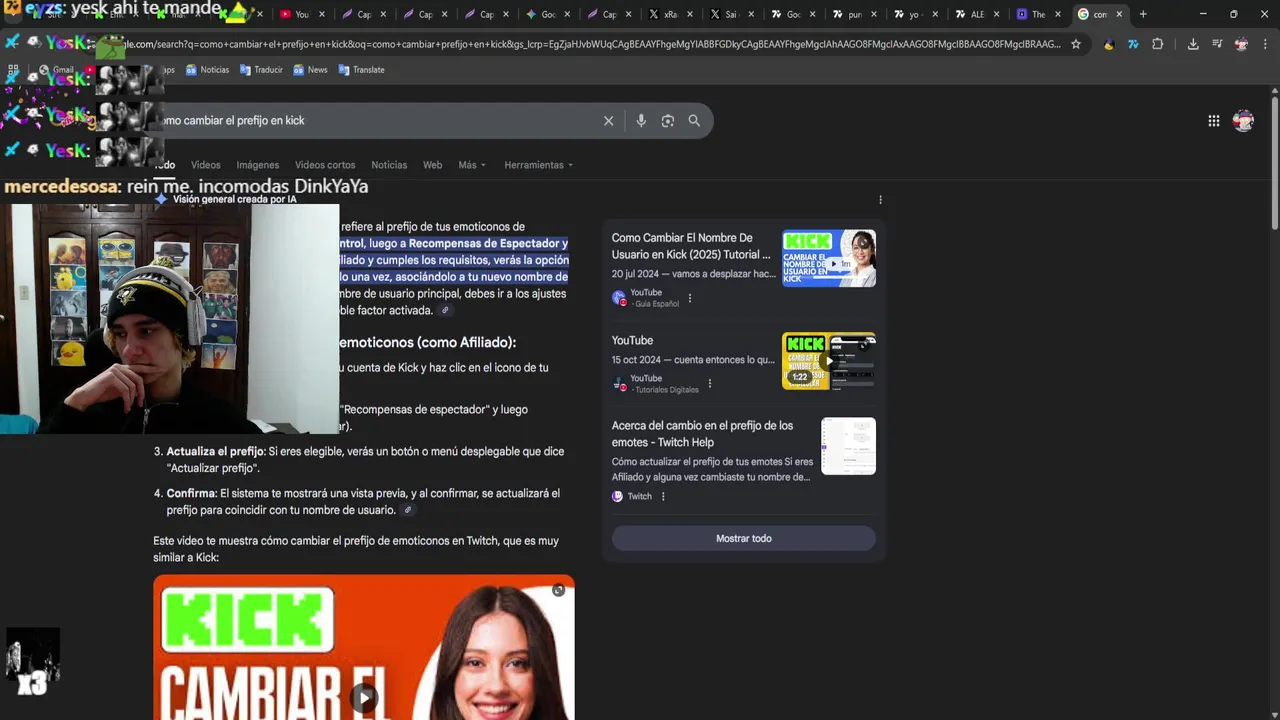Image resolution: width=1280 pixels, height=720 pixels.
Task: Open Google Lens image search
Action: click(x=668, y=121)
